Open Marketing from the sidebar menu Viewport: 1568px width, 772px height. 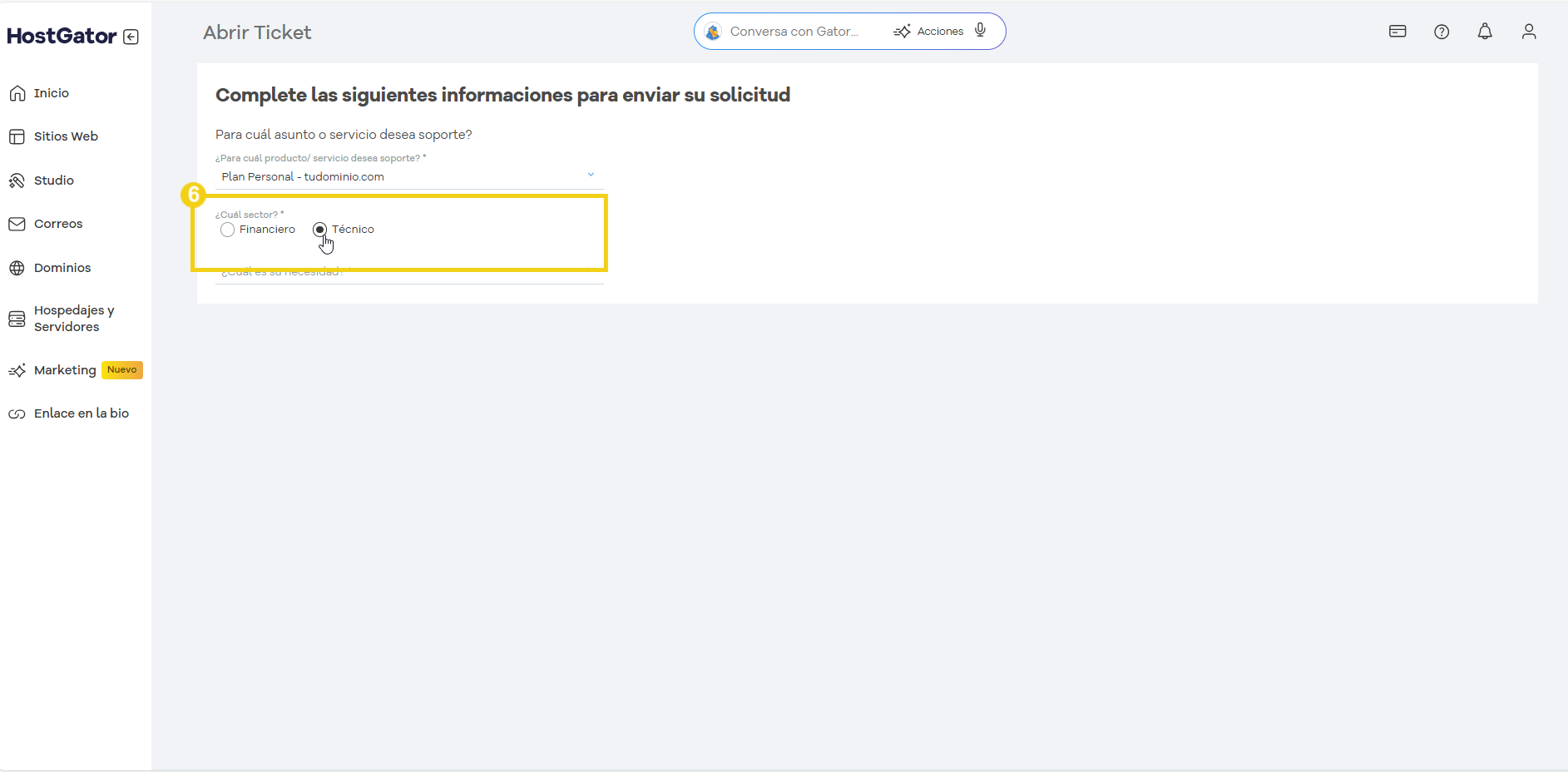coord(18,370)
